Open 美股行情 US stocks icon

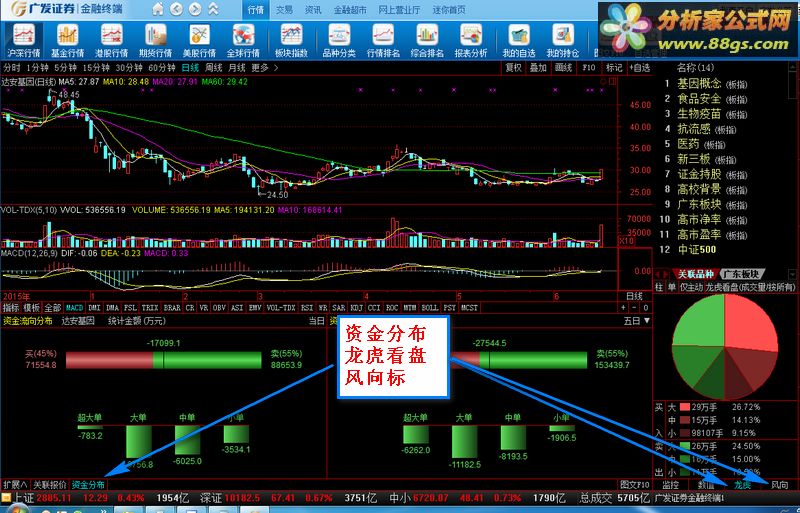point(199,41)
